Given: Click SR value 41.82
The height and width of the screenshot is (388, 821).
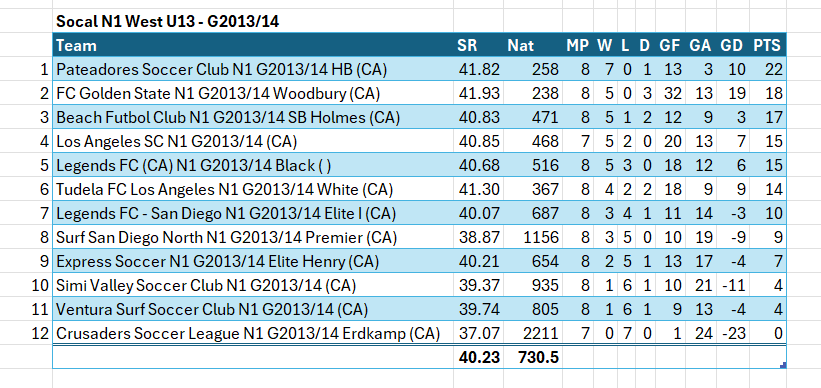Looking at the screenshot, I should pos(478,69).
